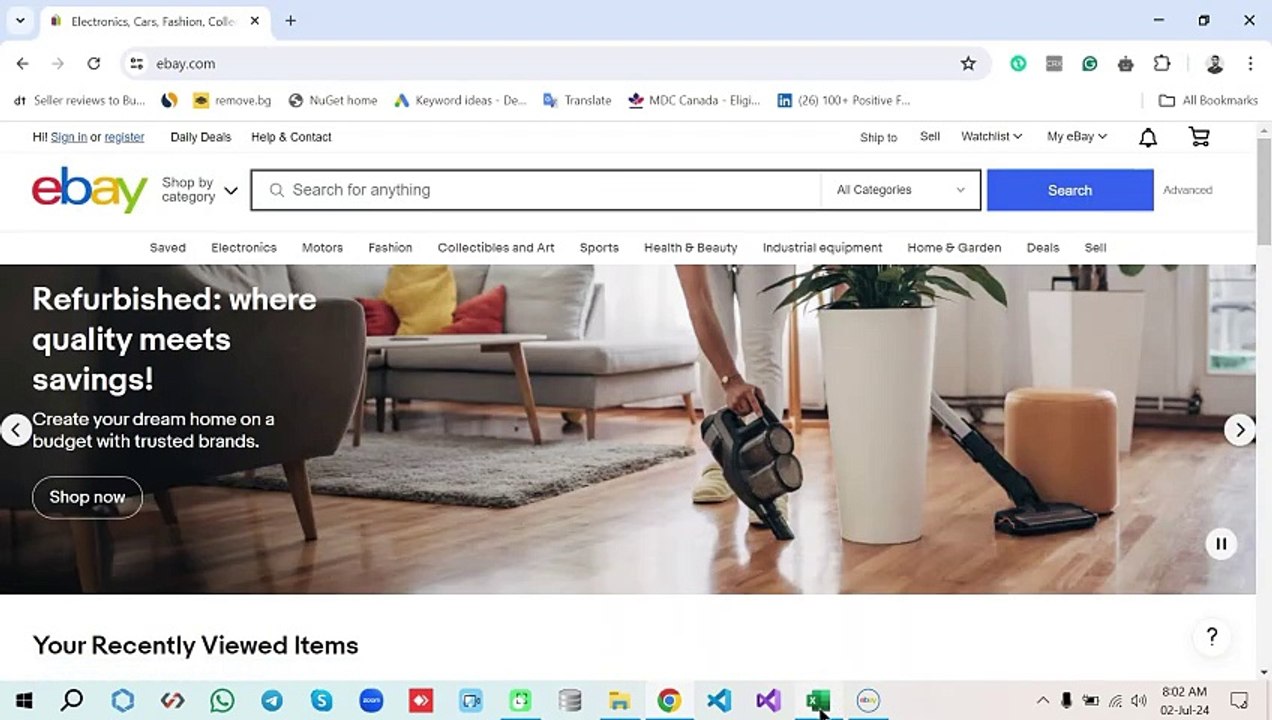
Task: Open the notifications bell
Action: point(1148,137)
